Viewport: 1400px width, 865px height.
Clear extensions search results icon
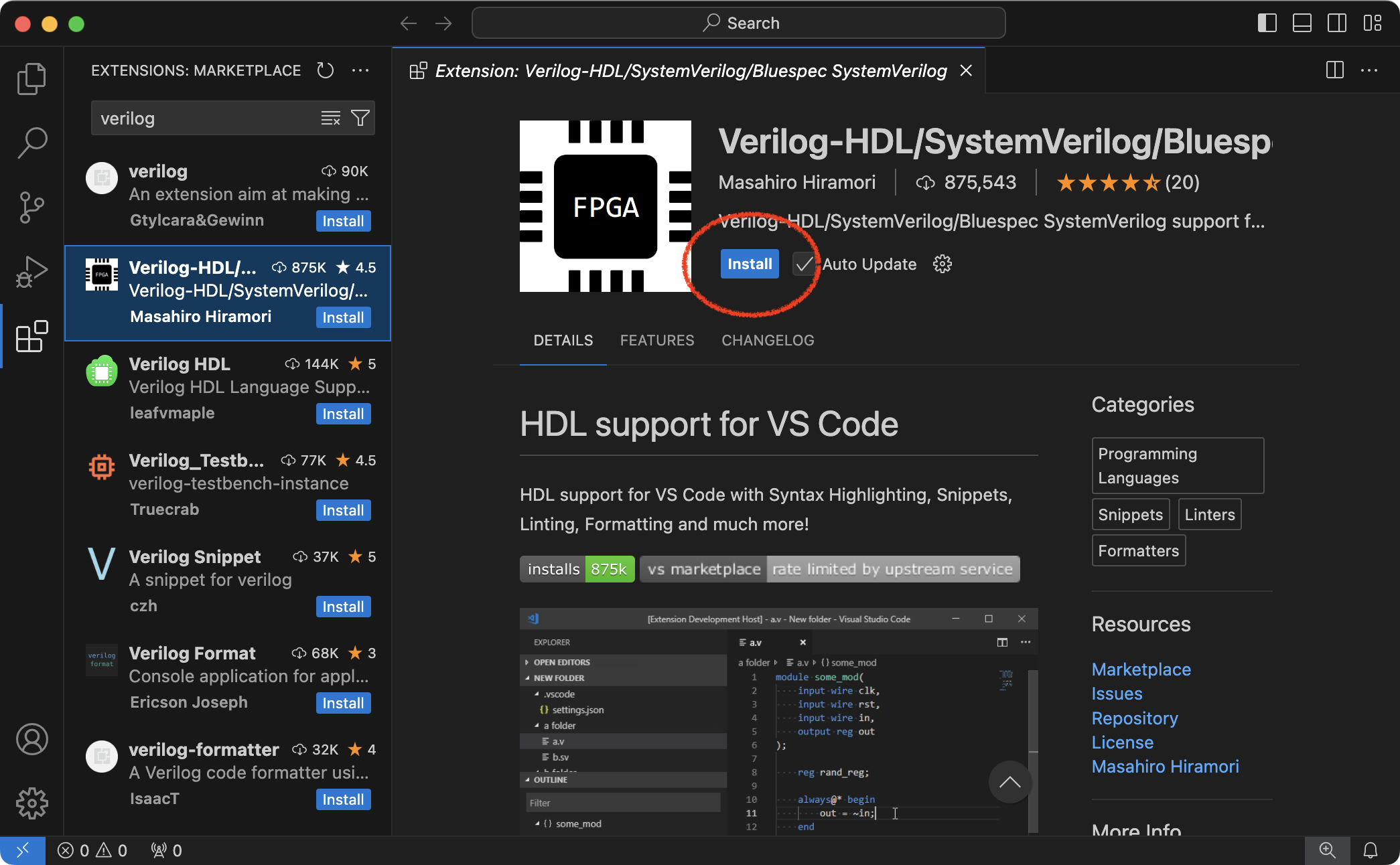pos(330,119)
